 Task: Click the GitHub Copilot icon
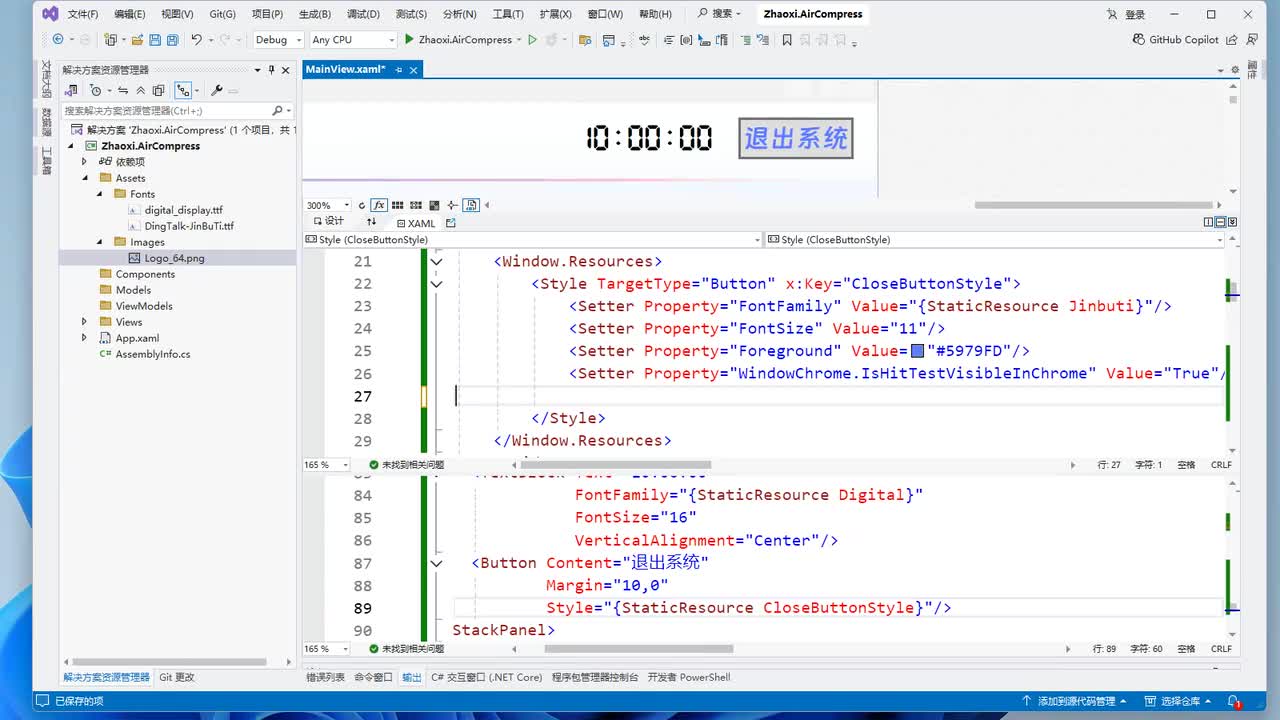pos(1140,40)
